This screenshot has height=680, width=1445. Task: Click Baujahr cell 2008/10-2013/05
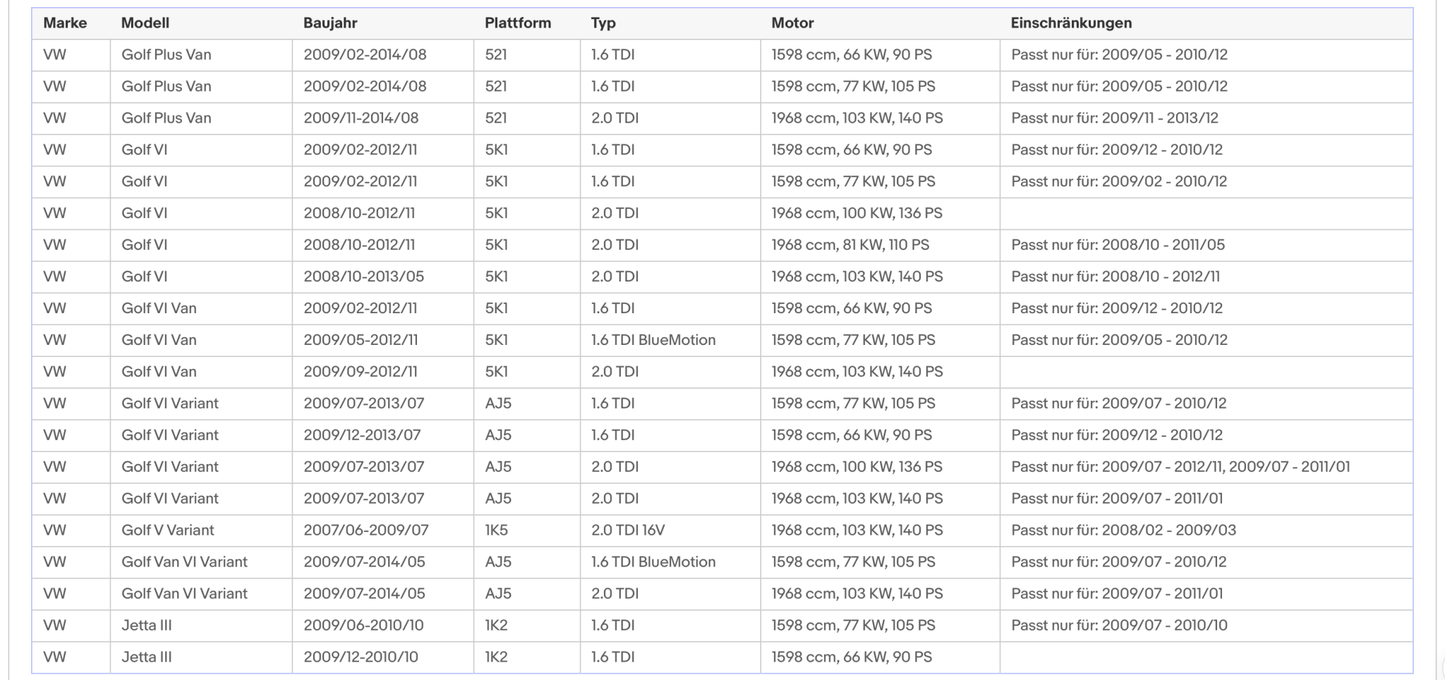coord(363,277)
